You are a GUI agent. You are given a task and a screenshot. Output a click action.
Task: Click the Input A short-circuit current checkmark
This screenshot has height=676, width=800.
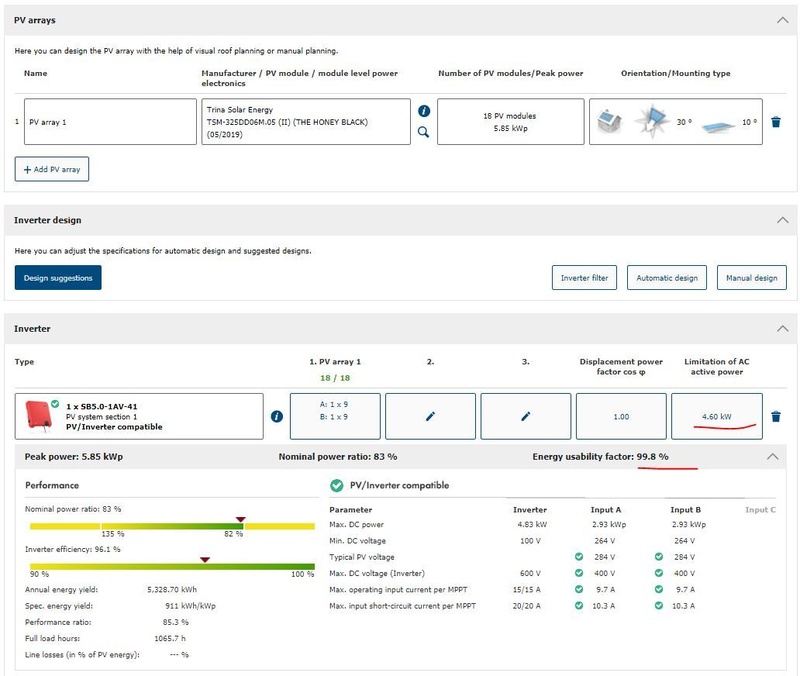point(579,606)
